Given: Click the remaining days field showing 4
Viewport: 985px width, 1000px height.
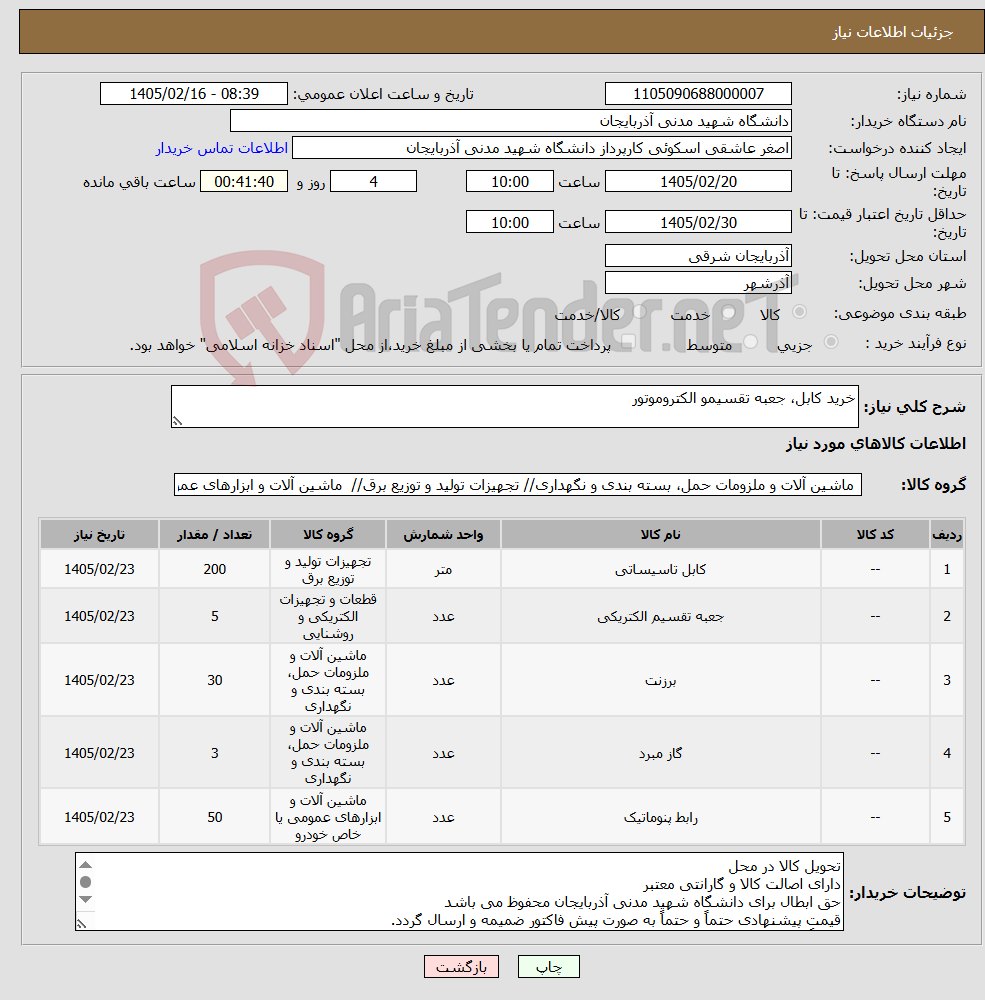Looking at the screenshot, I should coord(373,181).
